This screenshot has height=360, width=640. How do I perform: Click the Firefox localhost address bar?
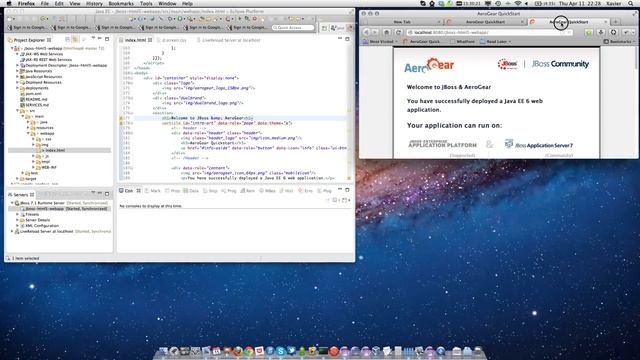tap(490, 32)
